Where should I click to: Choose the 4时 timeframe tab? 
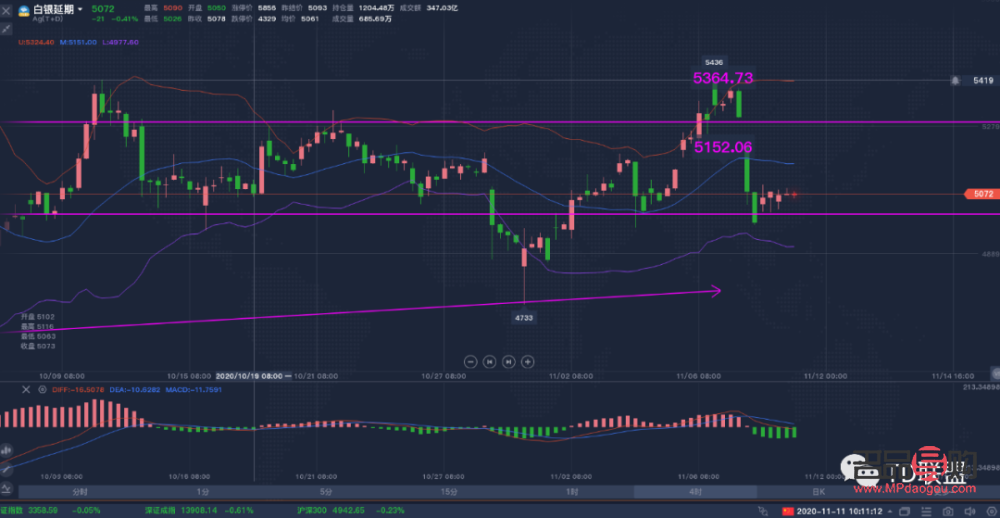click(x=695, y=492)
